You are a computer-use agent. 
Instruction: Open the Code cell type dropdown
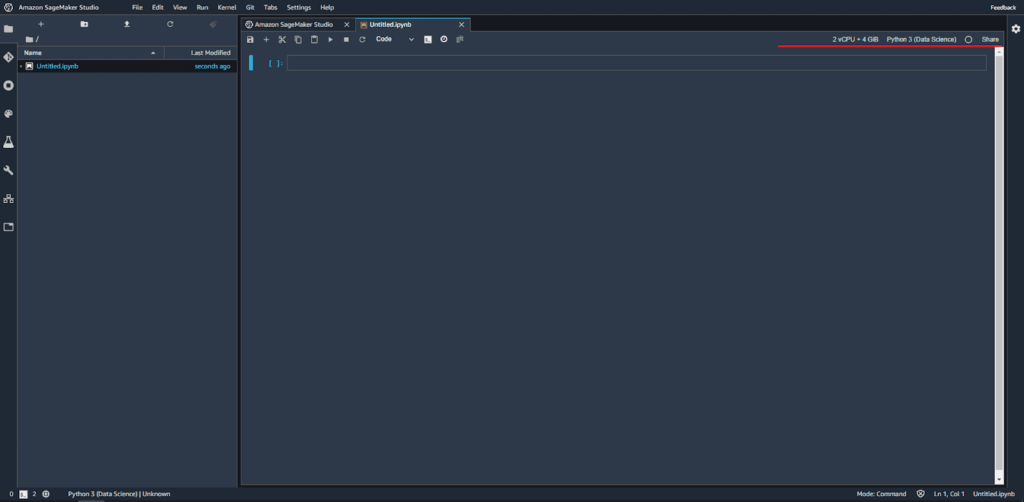click(x=395, y=40)
